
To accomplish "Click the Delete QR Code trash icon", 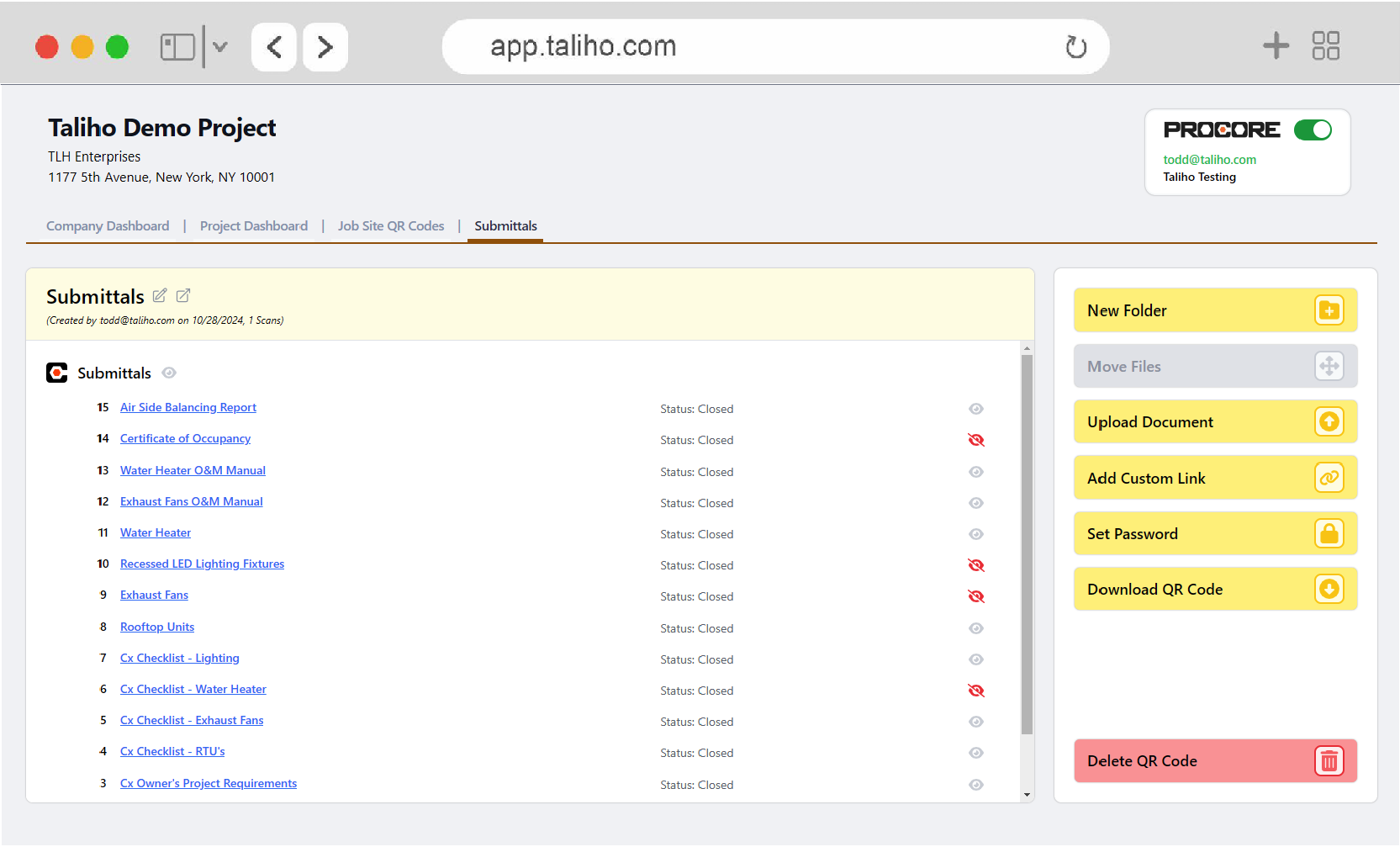I will [x=1329, y=761].
